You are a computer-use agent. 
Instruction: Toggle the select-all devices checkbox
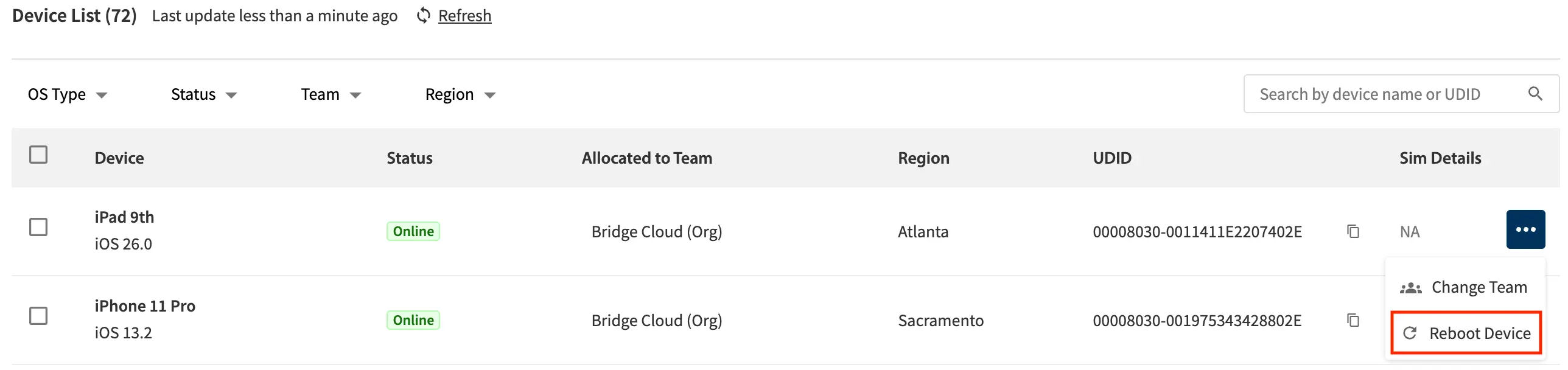click(x=38, y=155)
